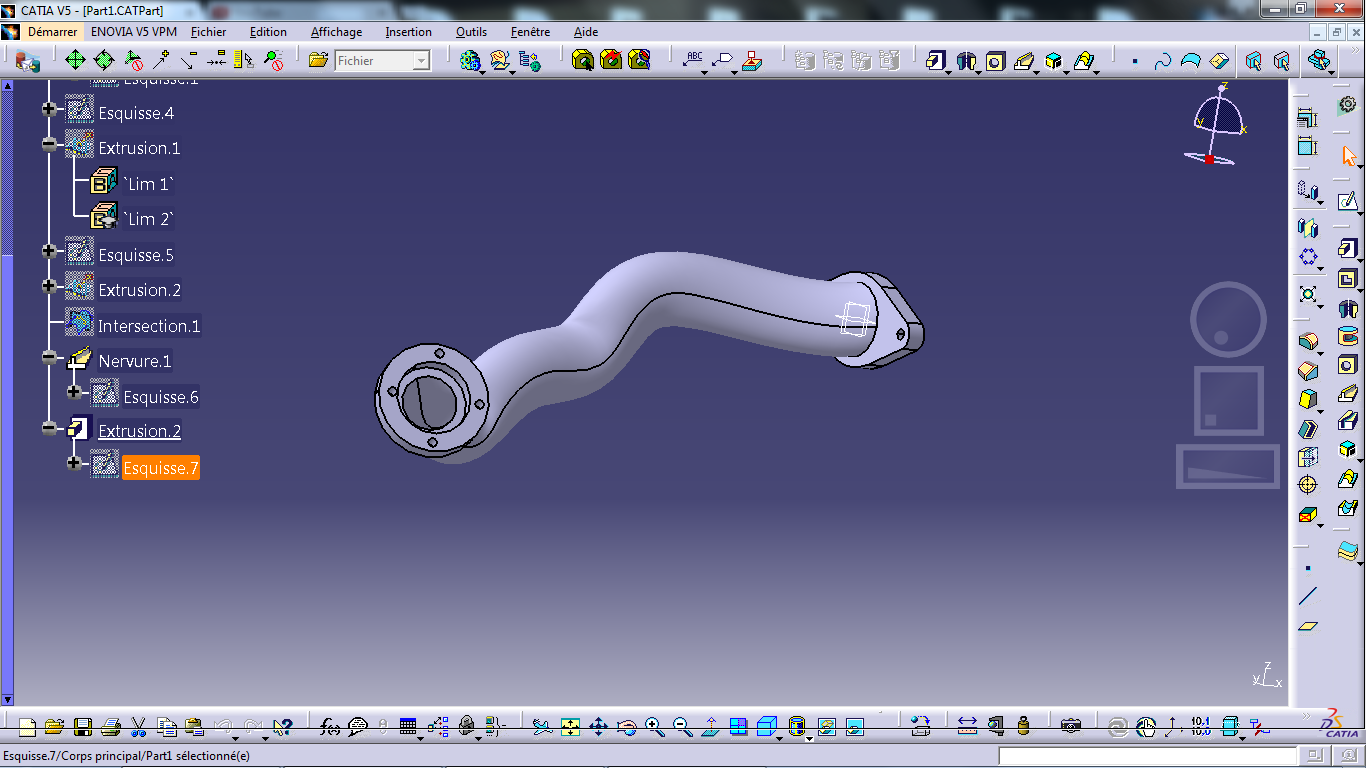Expand the Esquisse.5 tree node
This screenshot has width=1366, height=768.
tap(48, 251)
